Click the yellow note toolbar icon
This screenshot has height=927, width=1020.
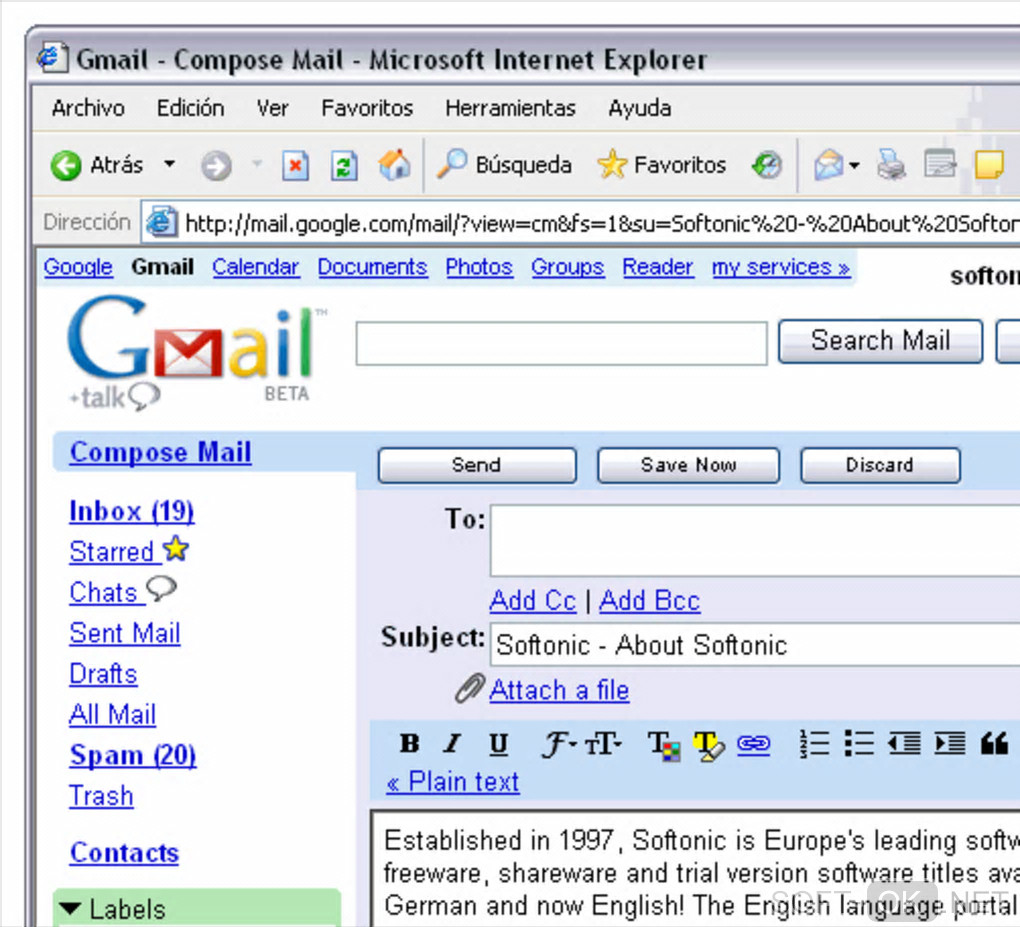(989, 165)
